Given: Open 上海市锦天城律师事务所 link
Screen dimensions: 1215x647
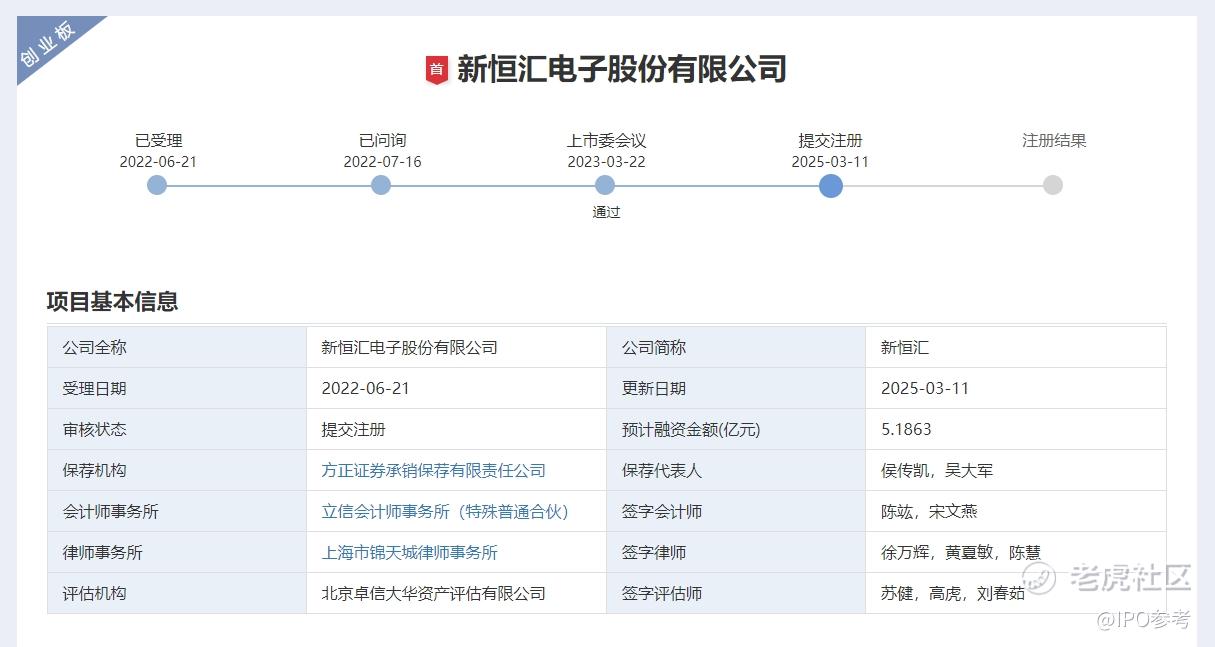Looking at the screenshot, I should (409, 552).
